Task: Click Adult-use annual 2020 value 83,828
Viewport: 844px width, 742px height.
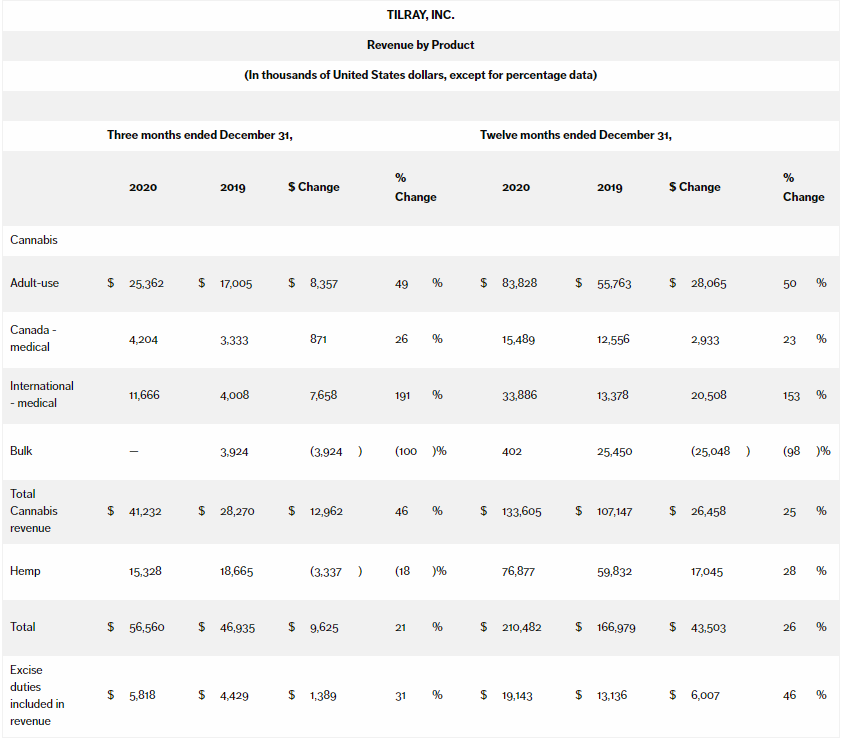Action: click(519, 283)
